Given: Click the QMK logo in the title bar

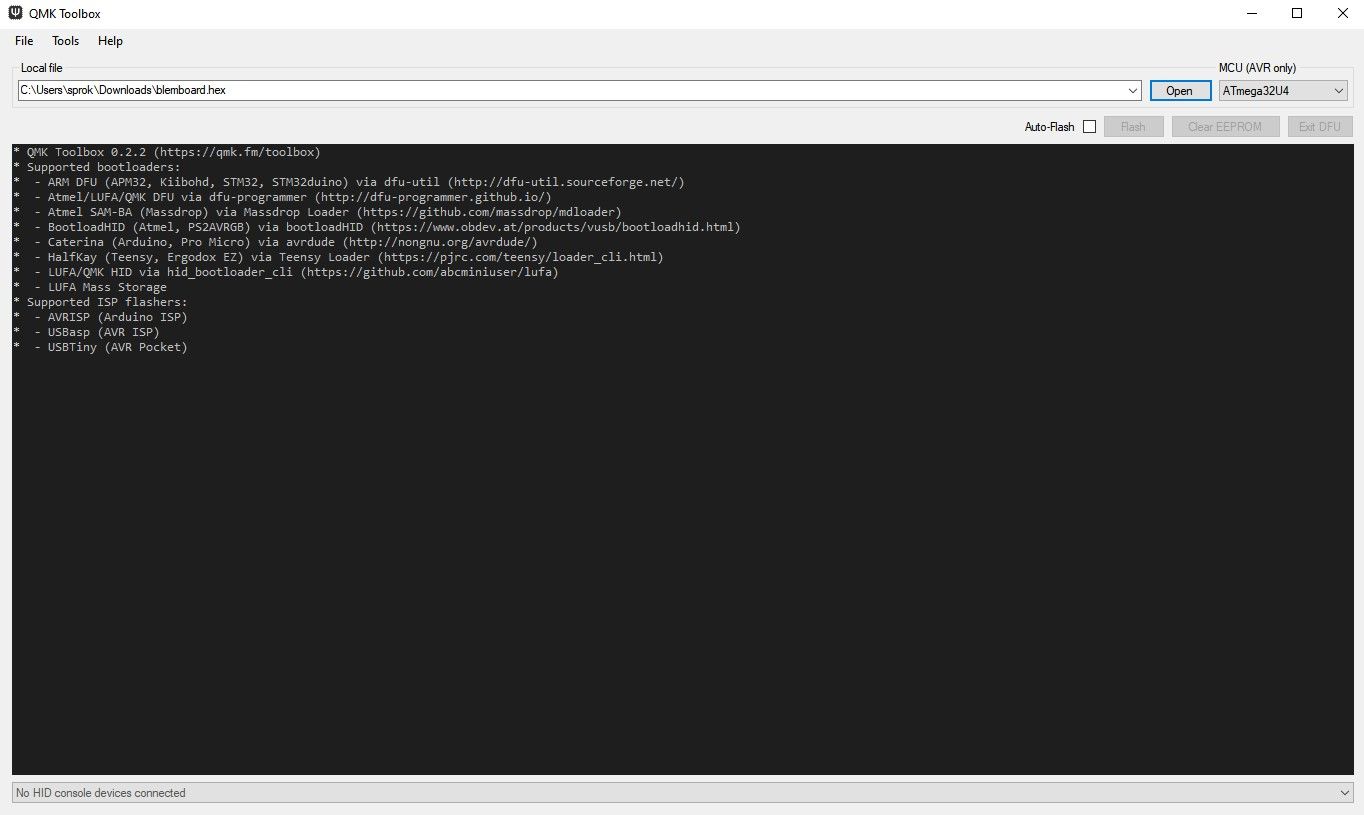Looking at the screenshot, I should tap(14, 13).
